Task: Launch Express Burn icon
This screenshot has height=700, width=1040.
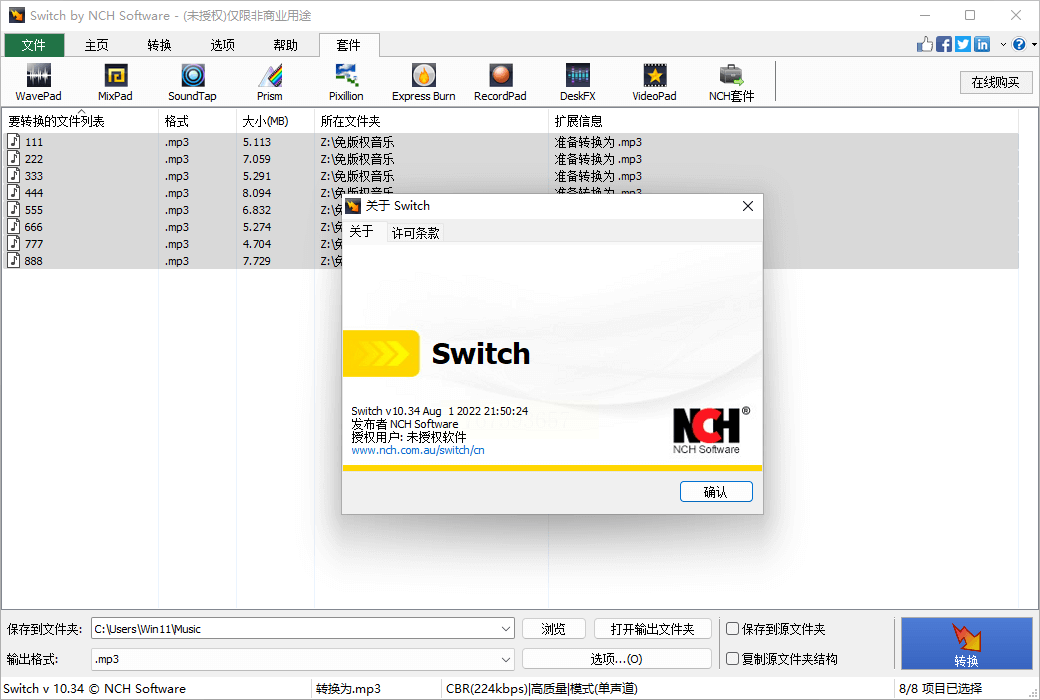Action: click(424, 82)
